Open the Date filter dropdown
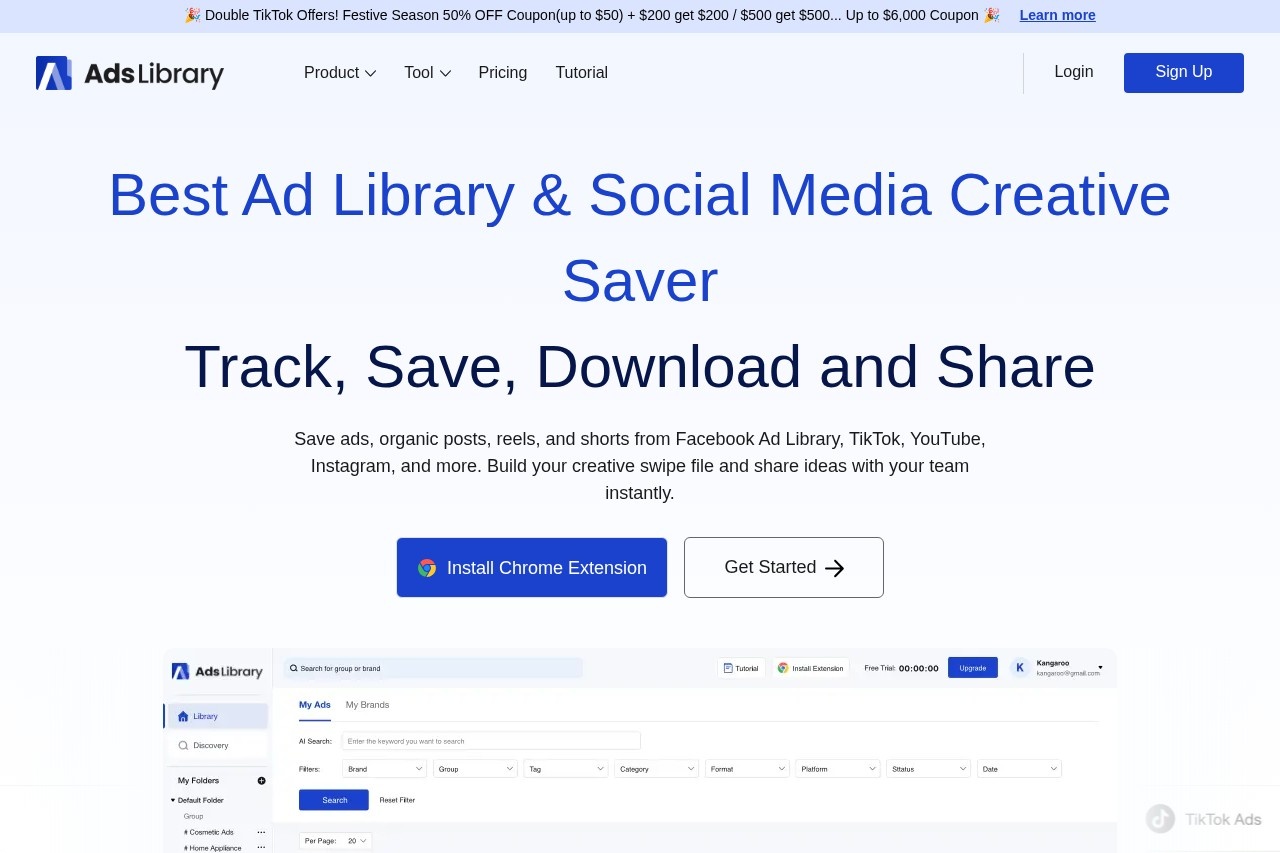Image resolution: width=1280 pixels, height=853 pixels. tap(1020, 769)
